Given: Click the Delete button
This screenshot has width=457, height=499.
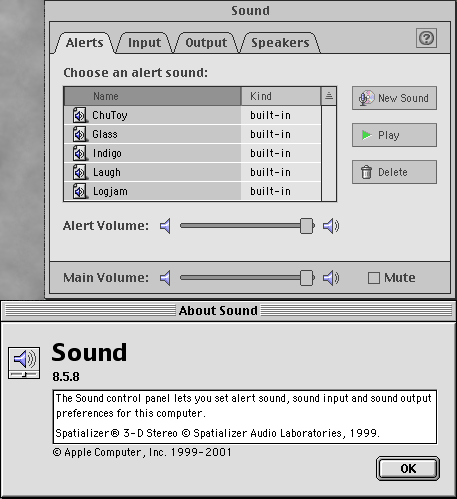Looking at the screenshot, I should coord(394,172).
